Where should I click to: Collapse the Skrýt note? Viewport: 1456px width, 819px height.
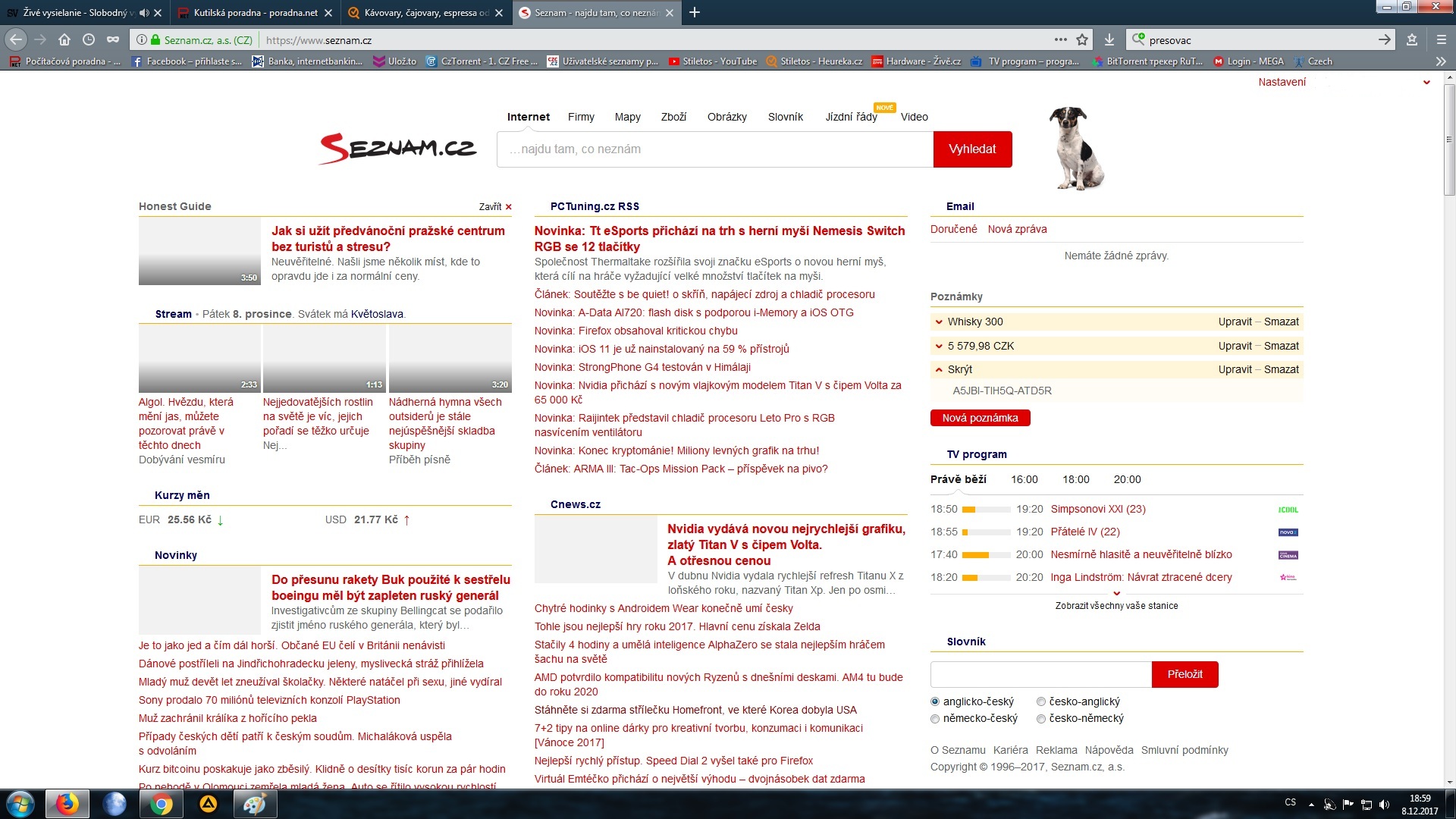click(939, 370)
